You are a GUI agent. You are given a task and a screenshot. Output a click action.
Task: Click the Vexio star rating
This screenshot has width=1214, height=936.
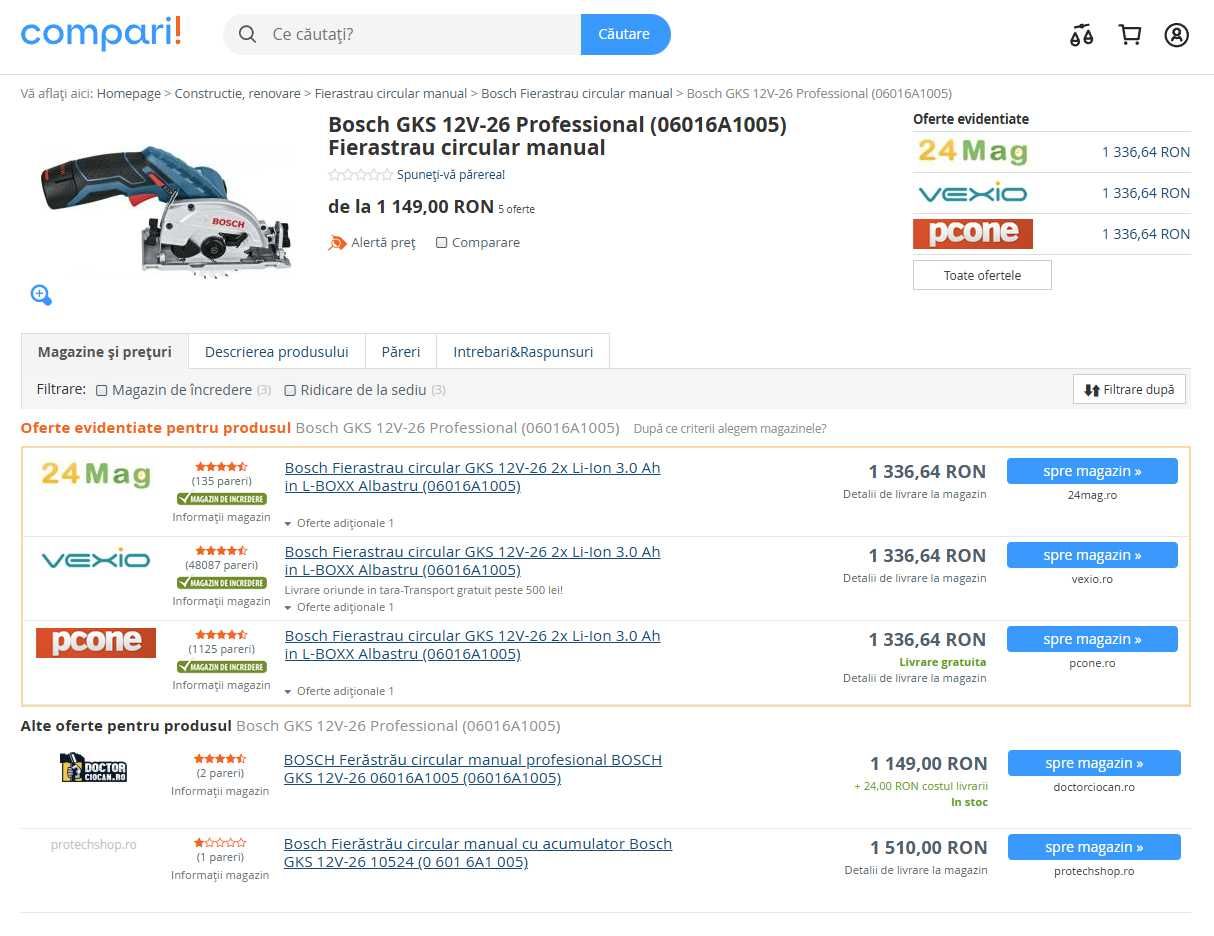click(x=221, y=551)
